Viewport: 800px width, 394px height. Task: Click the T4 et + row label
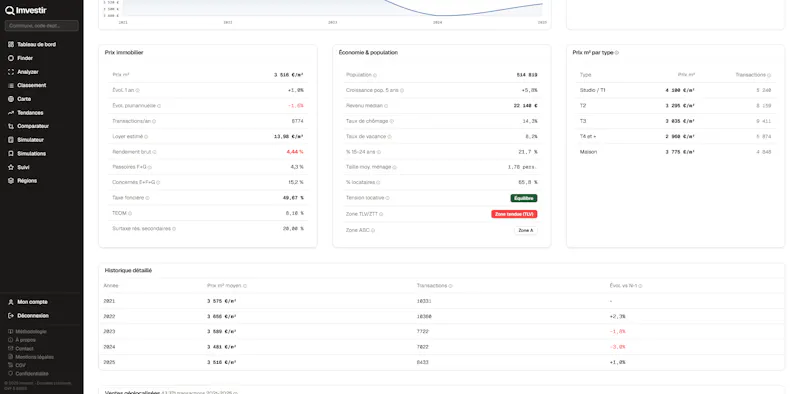pos(588,137)
